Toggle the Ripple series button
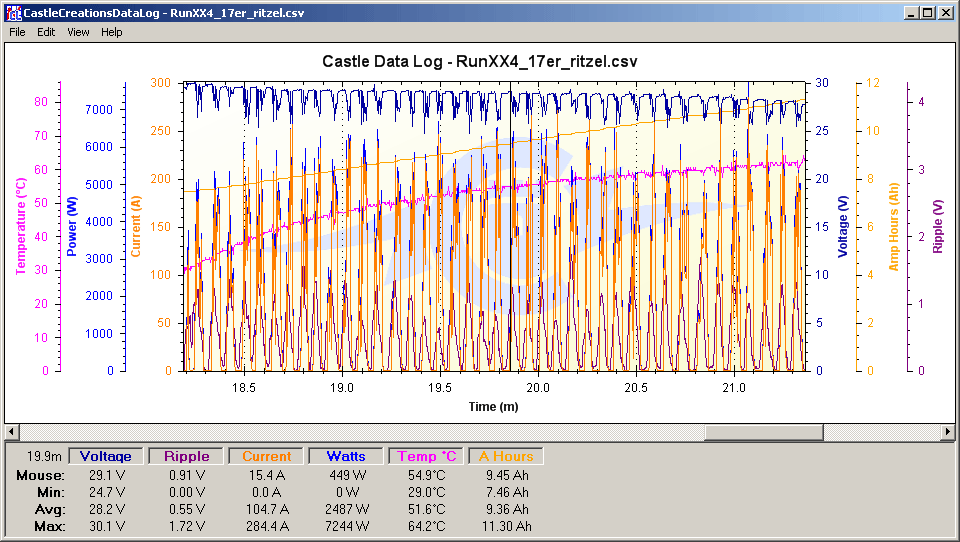The image size is (960, 542). pos(187,456)
